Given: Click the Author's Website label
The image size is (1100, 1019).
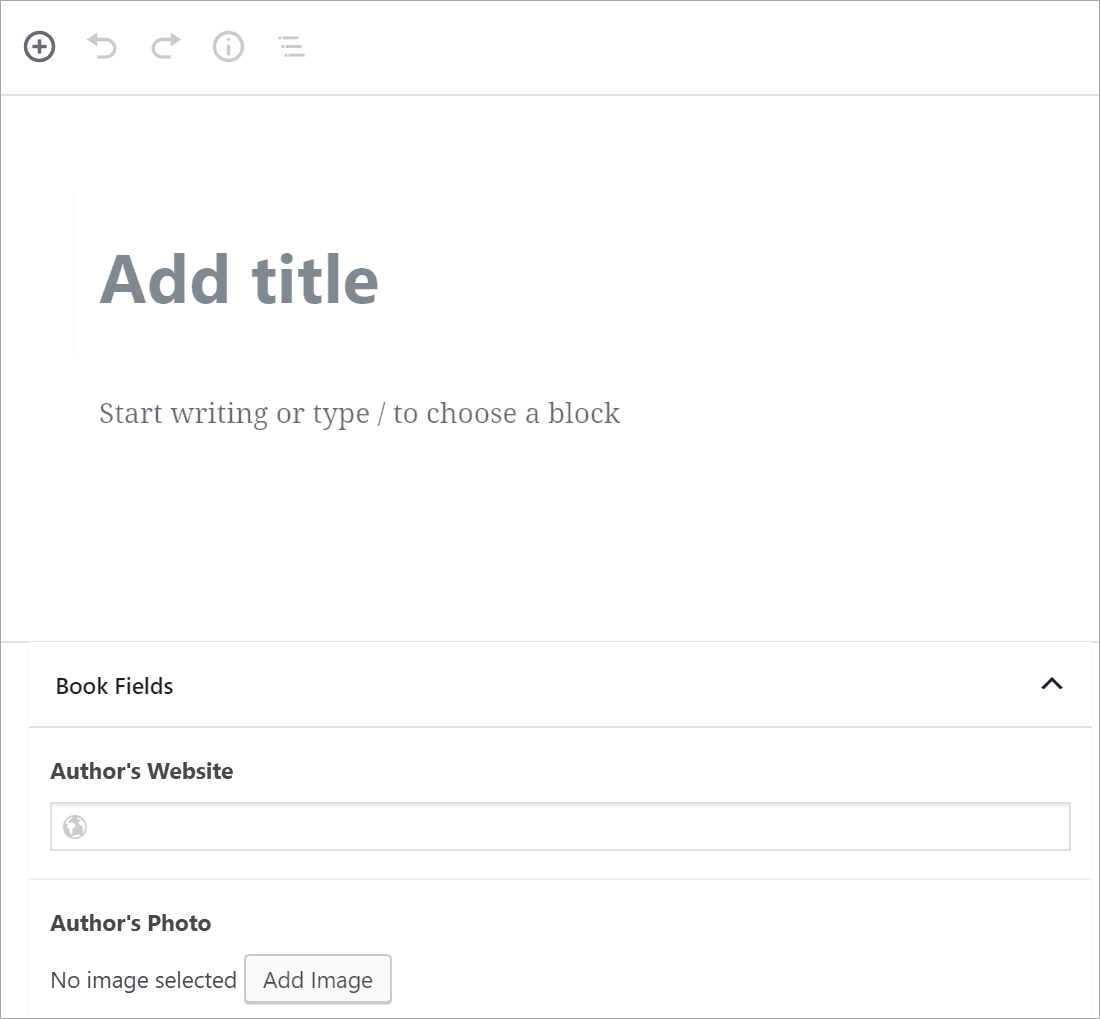Looking at the screenshot, I should [141, 771].
